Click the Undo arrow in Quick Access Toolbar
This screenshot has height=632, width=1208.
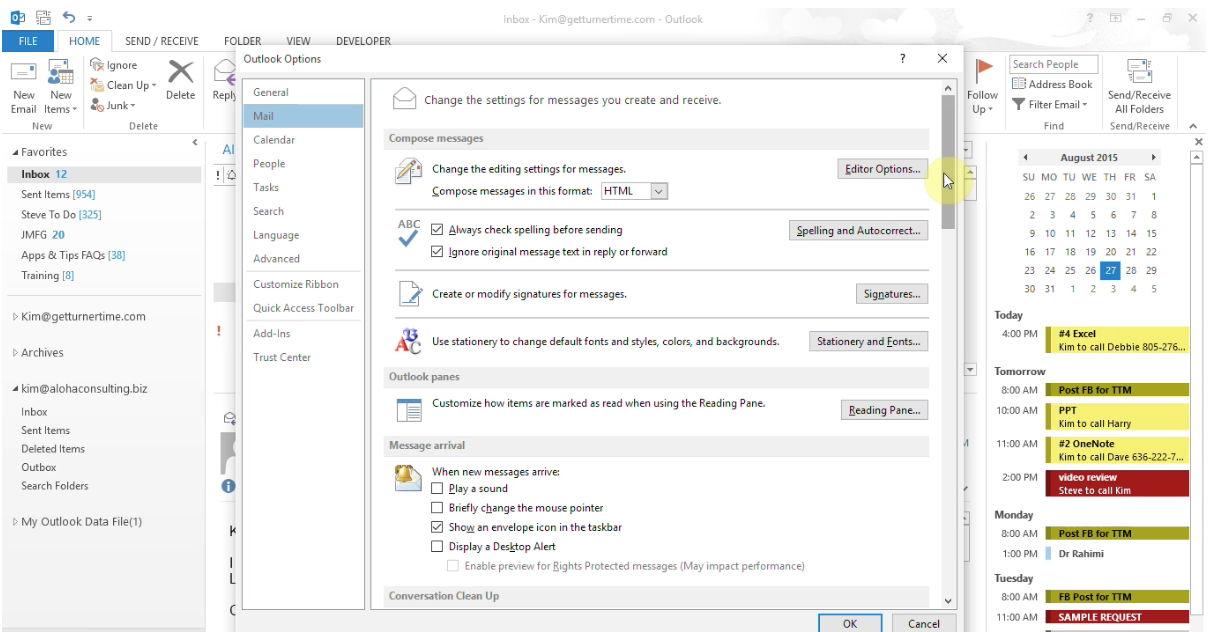pyautogui.click(x=68, y=17)
